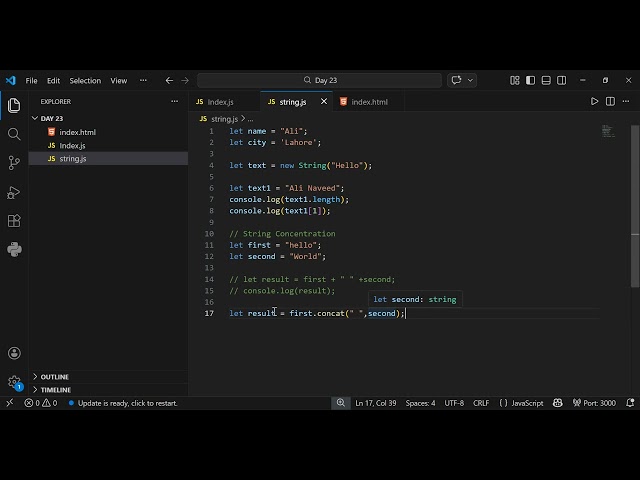Toggle the primary side bar
640x480 pixels.
530,80
